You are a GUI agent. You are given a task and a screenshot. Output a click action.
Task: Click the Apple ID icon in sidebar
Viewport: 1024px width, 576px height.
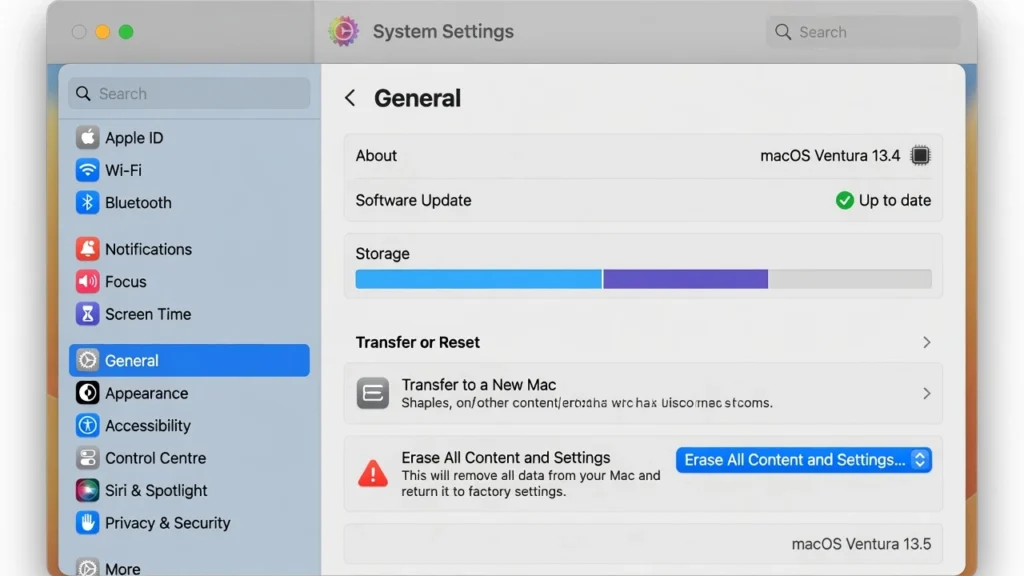click(x=88, y=138)
